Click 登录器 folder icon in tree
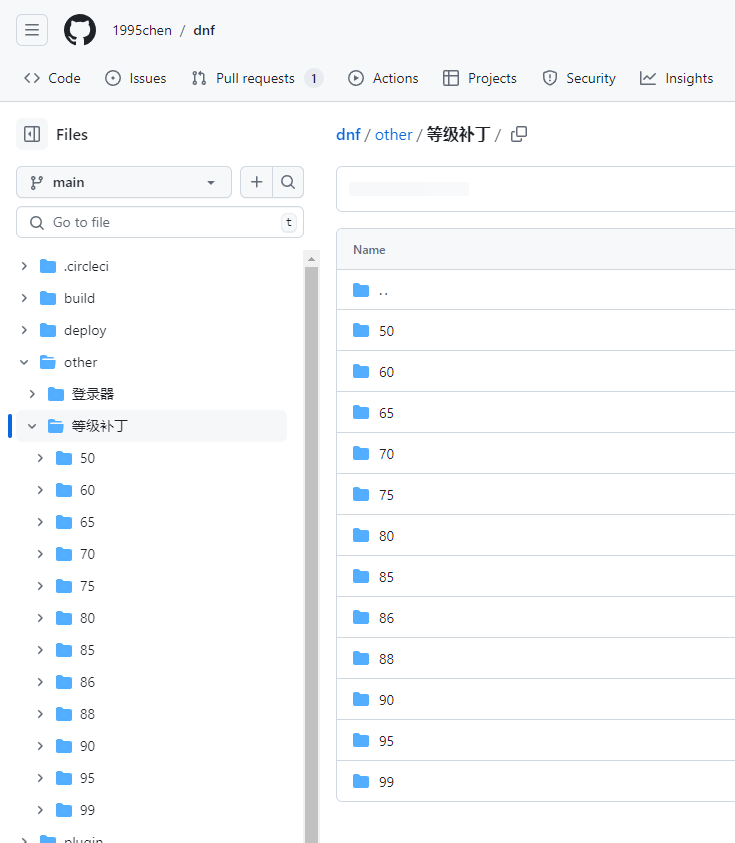 coord(56,394)
